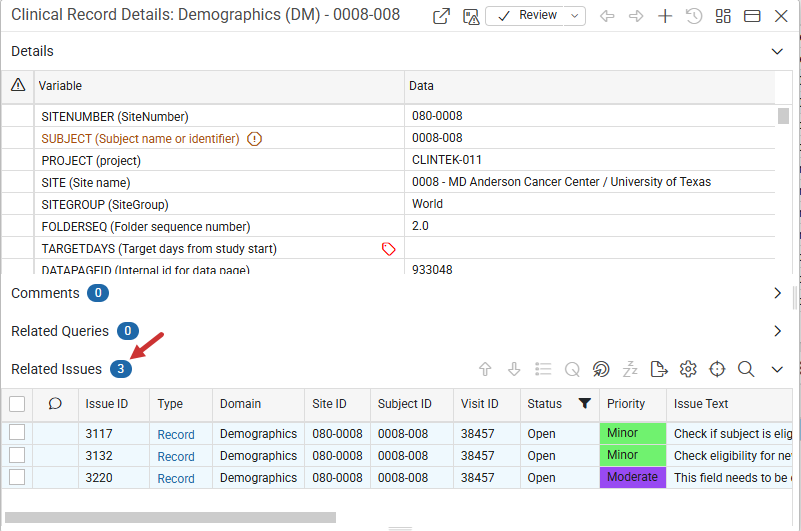Click the query bubble icon in issues toolbar

click(x=572, y=369)
